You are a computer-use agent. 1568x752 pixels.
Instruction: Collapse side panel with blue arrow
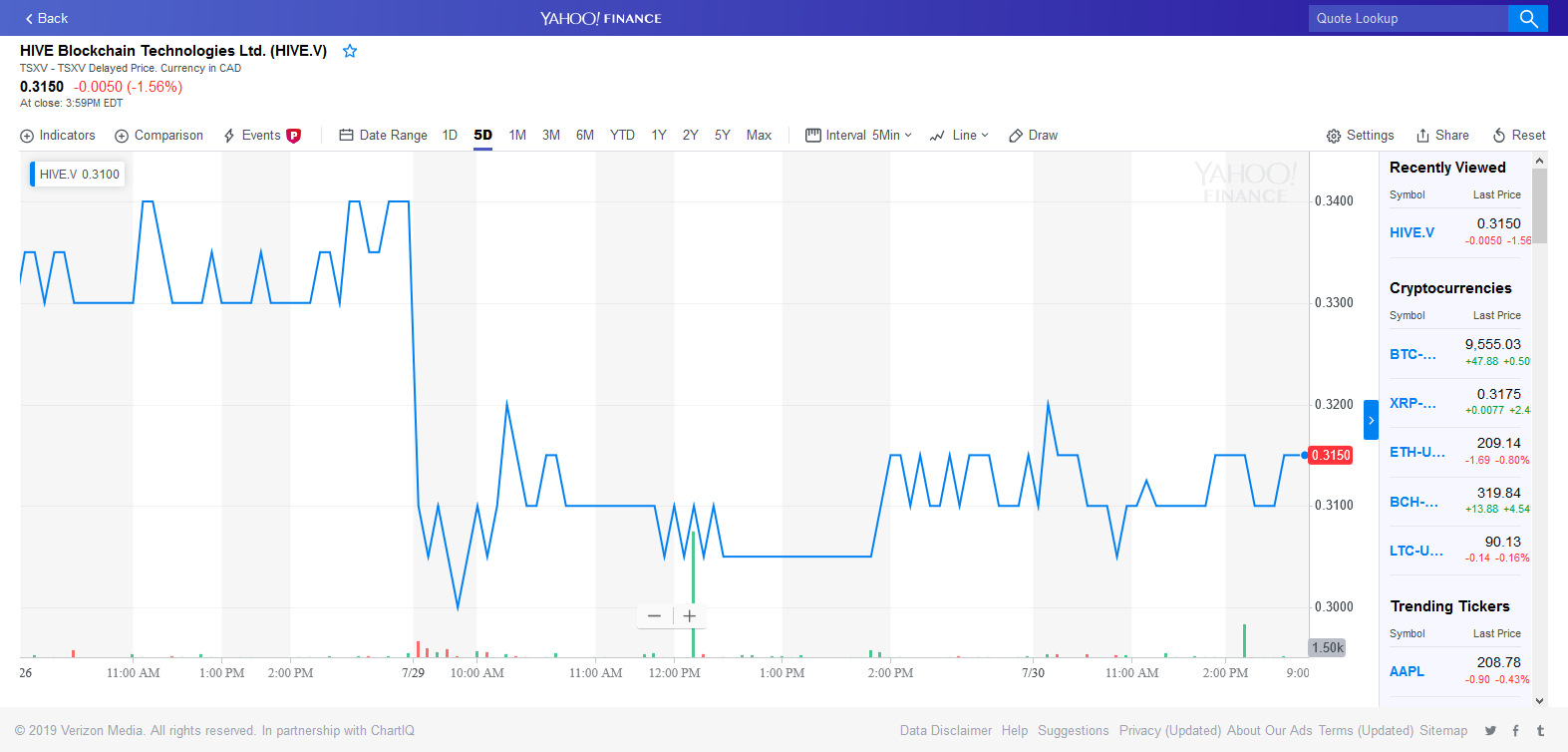click(x=1371, y=420)
